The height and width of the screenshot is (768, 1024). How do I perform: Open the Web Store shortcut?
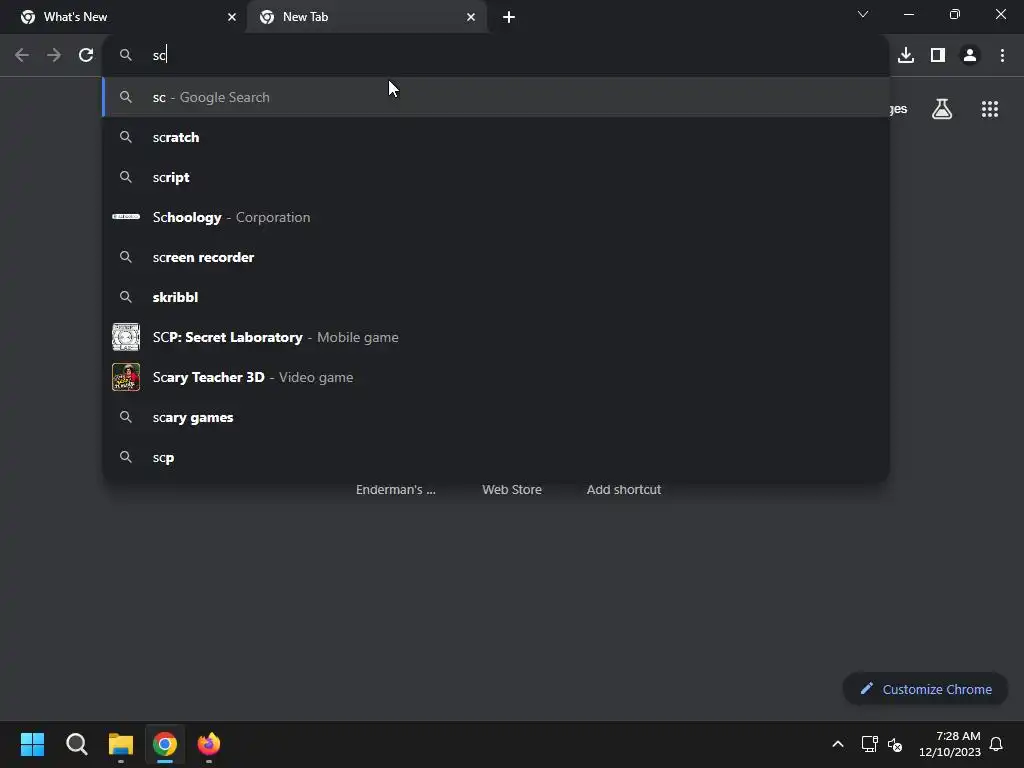pyautogui.click(x=512, y=489)
